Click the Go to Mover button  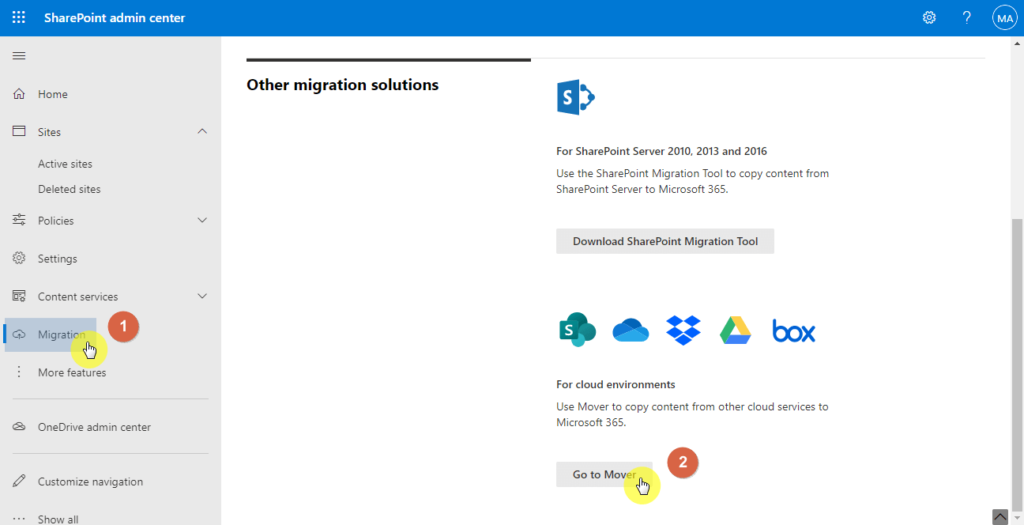coord(603,475)
